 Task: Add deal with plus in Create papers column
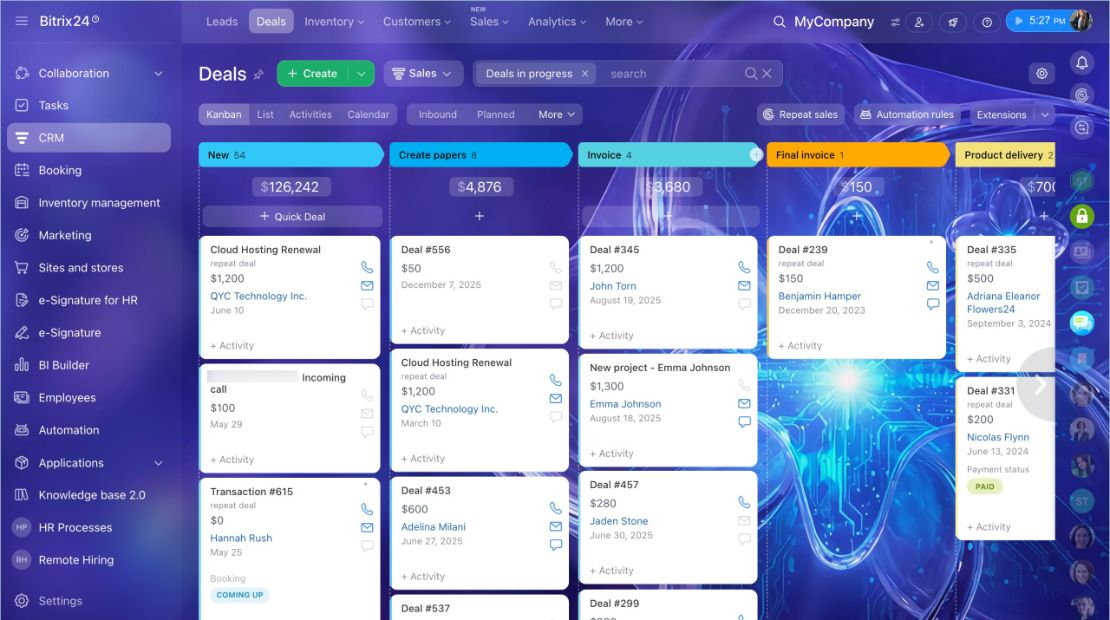coord(479,216)
